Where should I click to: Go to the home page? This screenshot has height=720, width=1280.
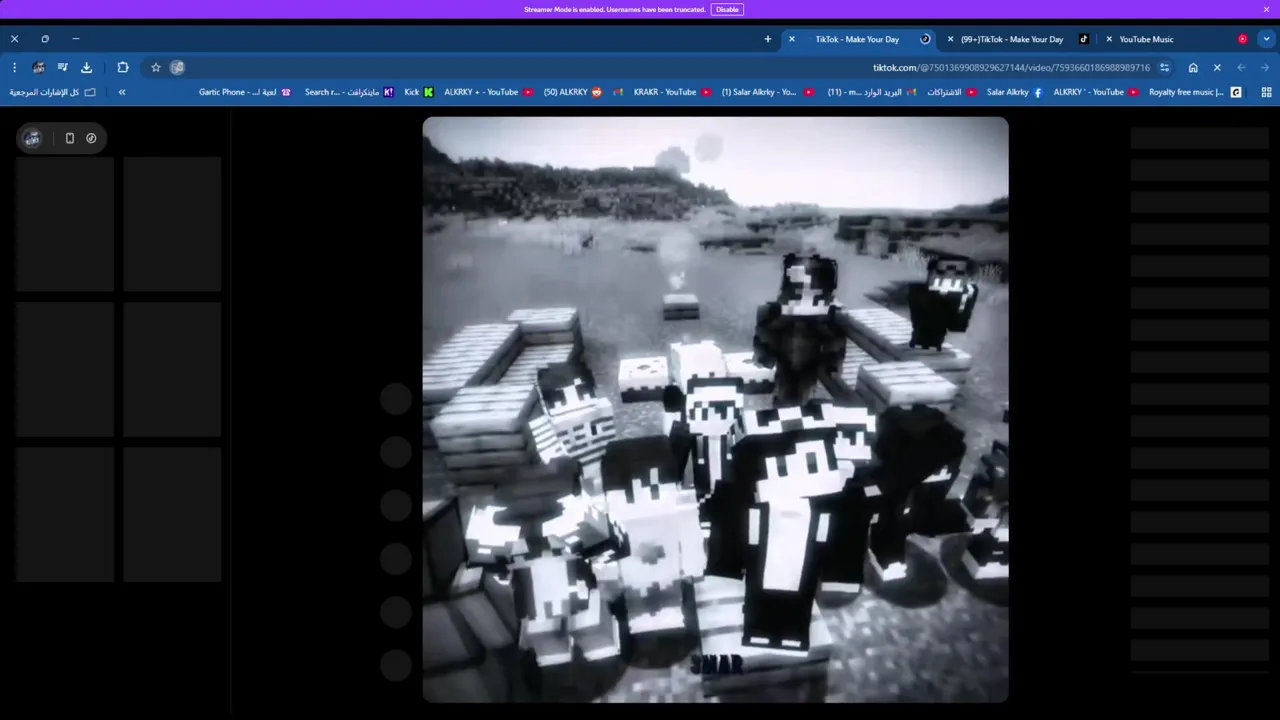click(1193, 68)
